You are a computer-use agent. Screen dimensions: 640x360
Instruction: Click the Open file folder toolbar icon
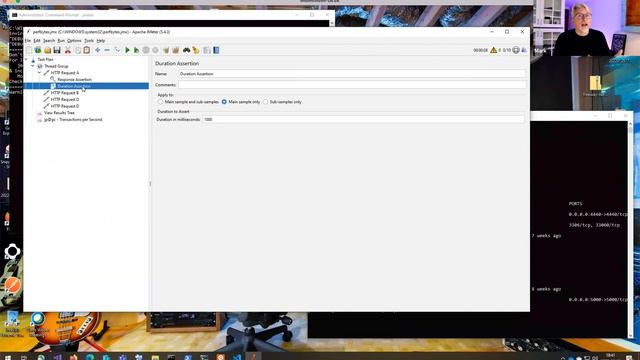[48, 50]
